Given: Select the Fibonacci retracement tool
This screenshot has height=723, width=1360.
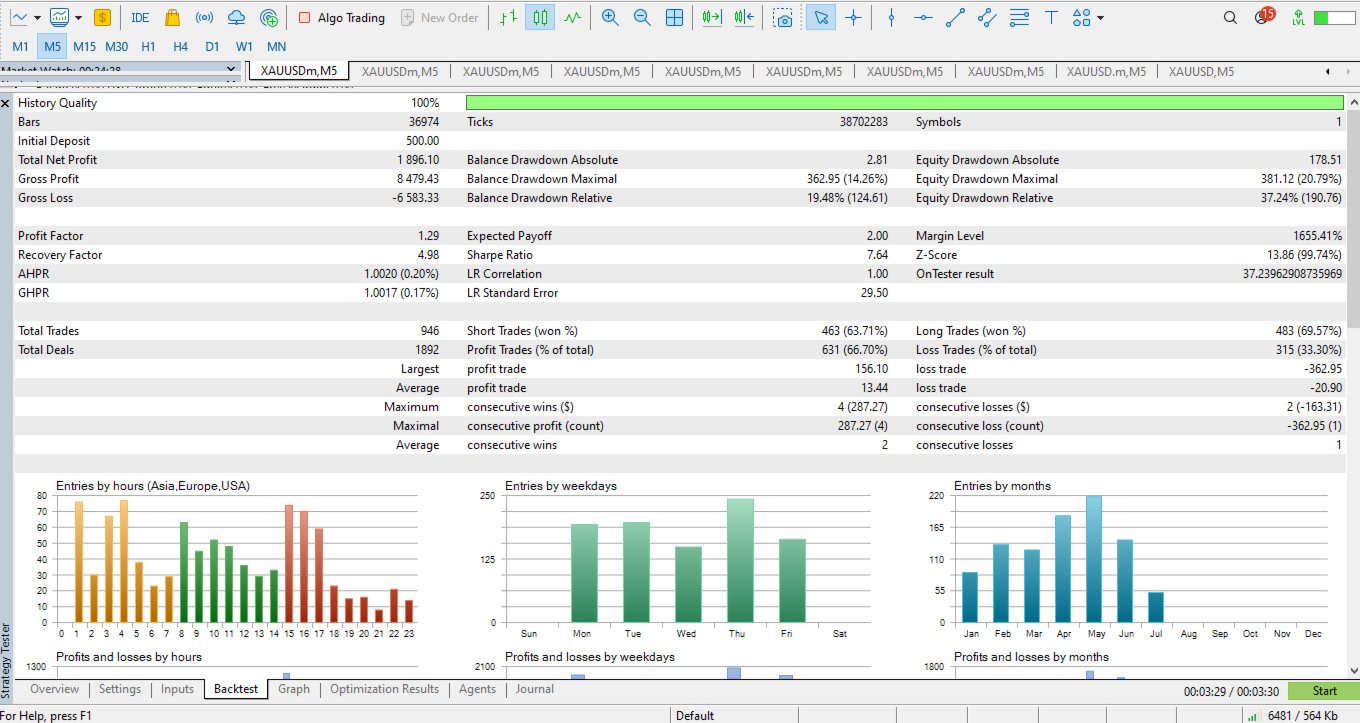Looking at the screenshot, I should click(1019, 18).
